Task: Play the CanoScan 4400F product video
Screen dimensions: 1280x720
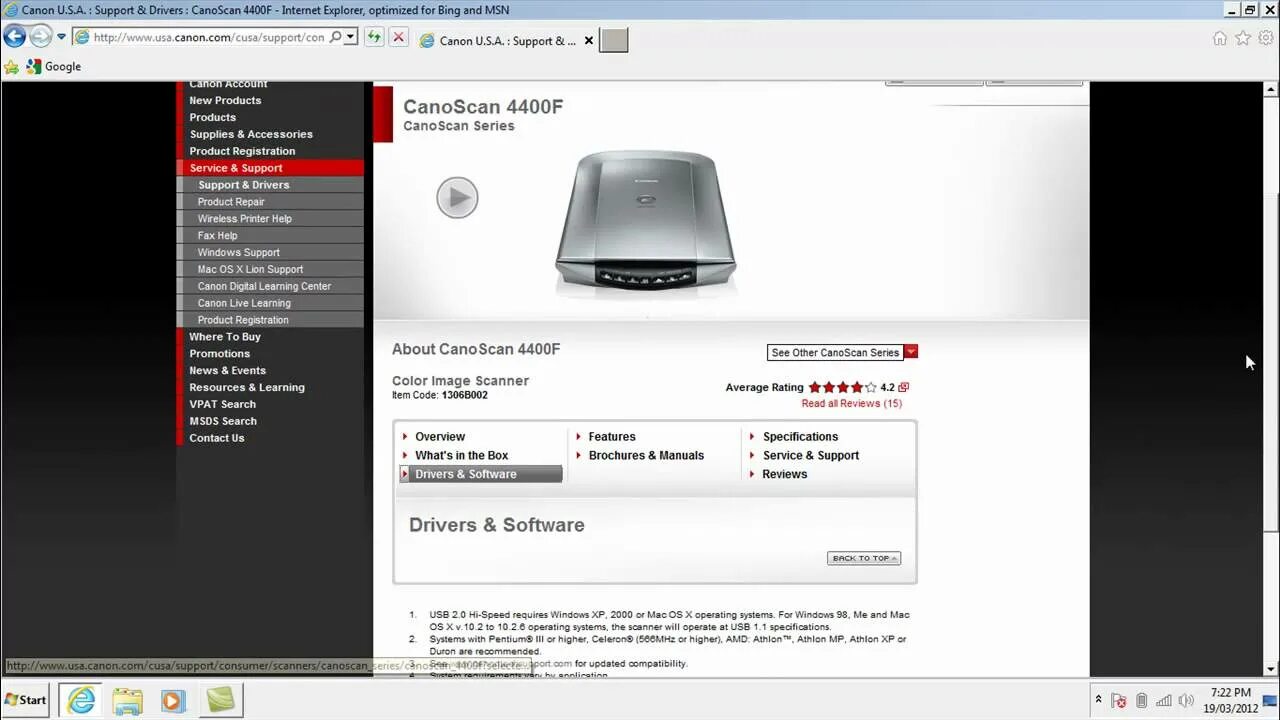Action: tap(457, 197)
